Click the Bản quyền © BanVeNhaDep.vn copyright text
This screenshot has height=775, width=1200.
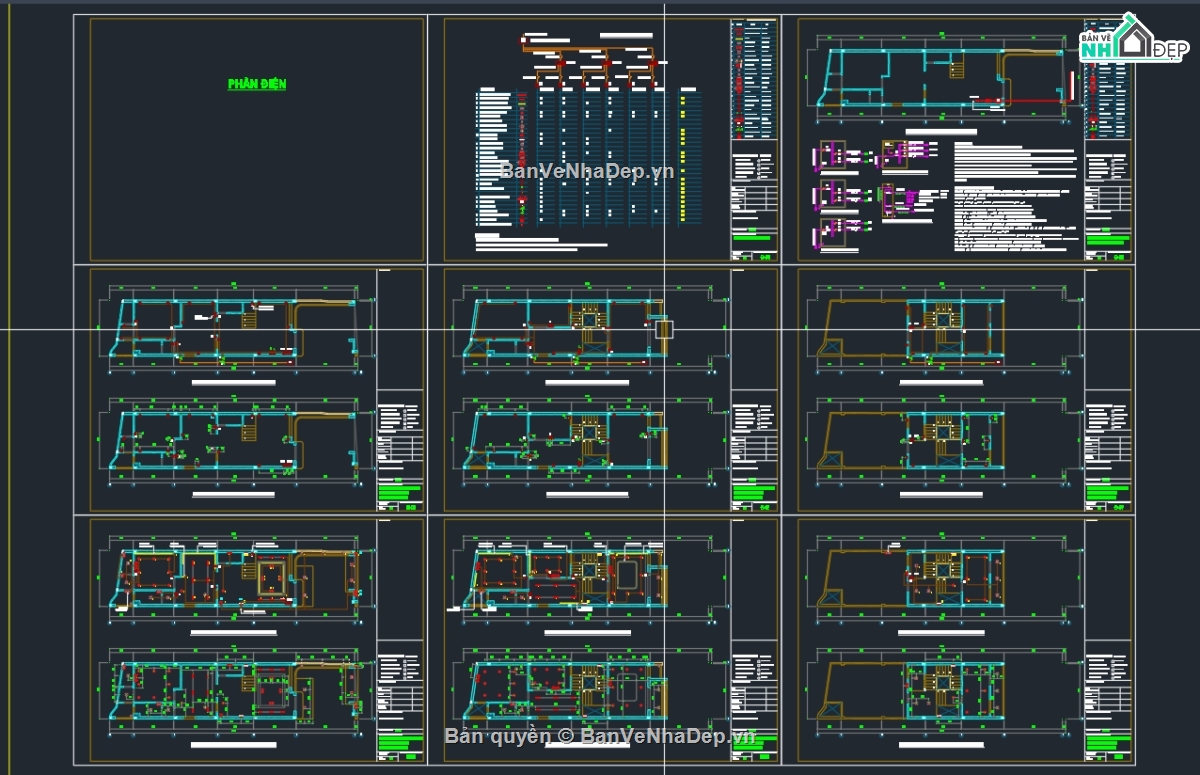point(599,737)
